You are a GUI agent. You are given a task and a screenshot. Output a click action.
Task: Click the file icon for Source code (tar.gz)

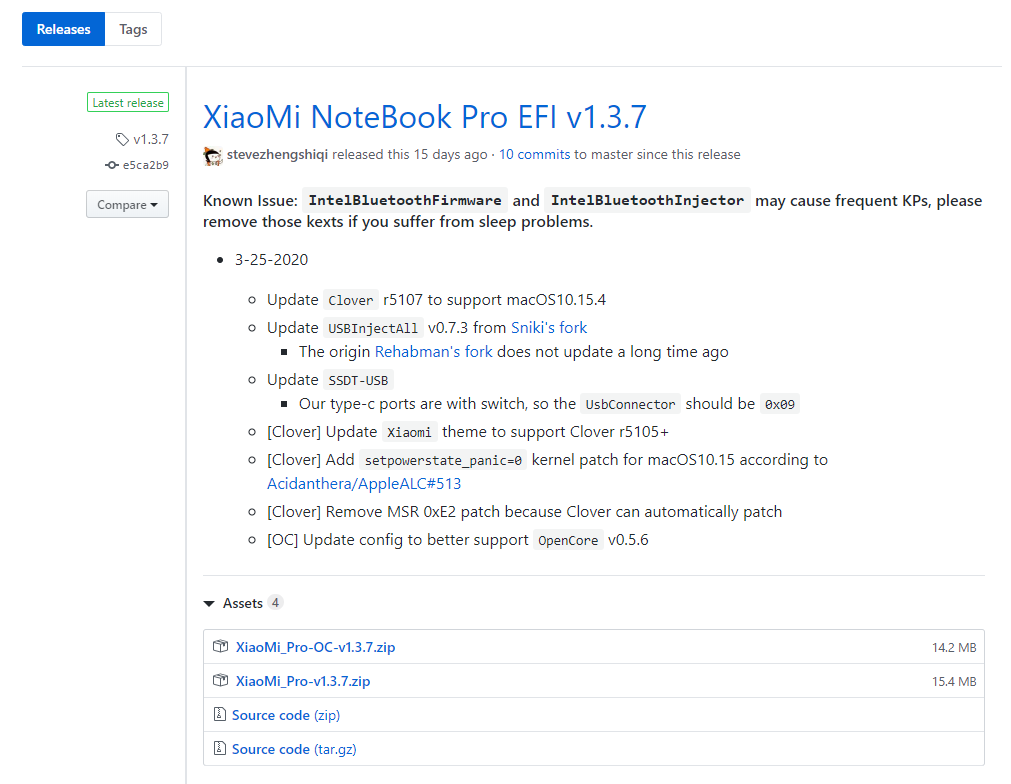(219, 749)
